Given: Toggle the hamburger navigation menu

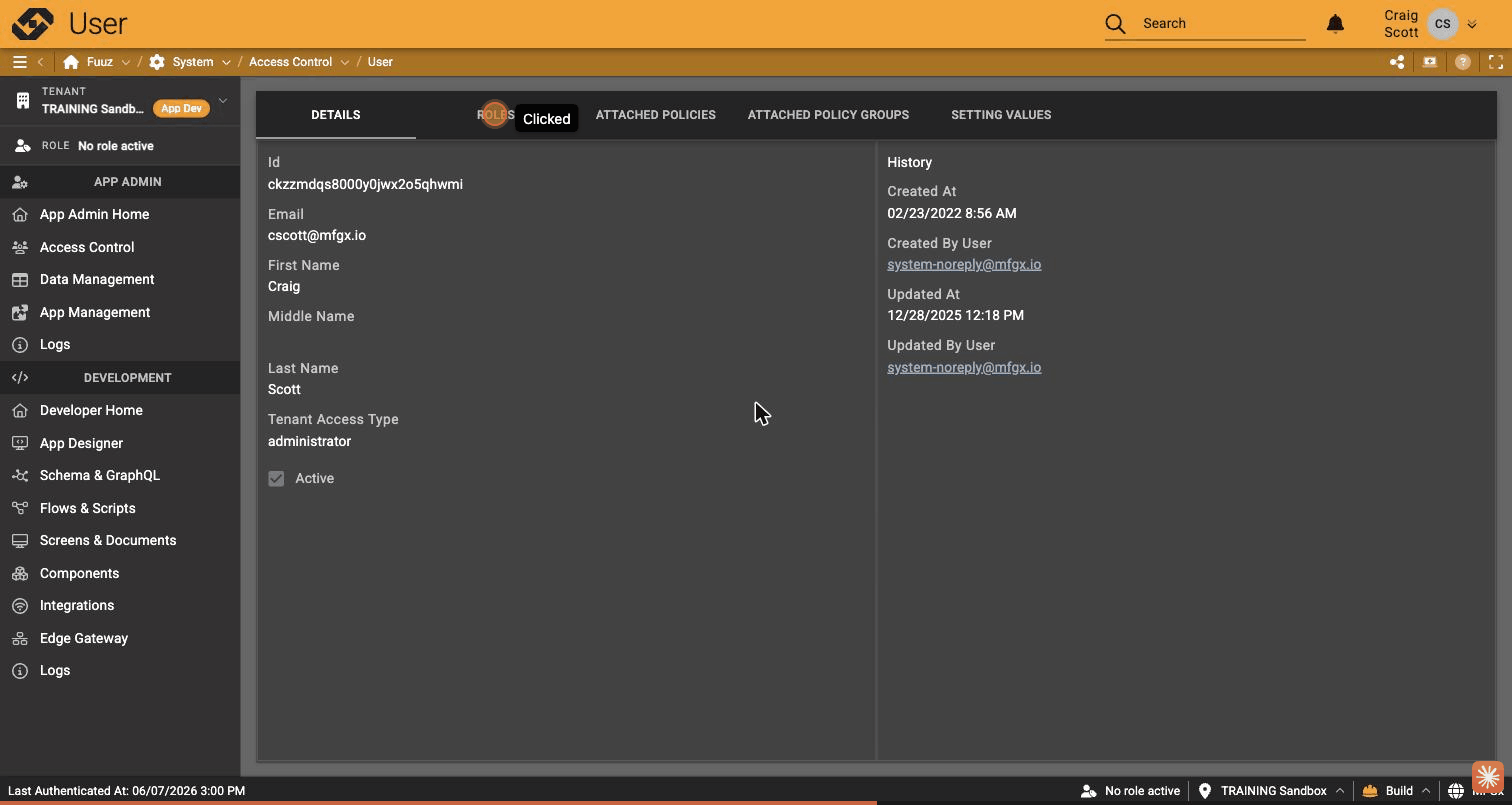Looking at the screenshot, I should click(19, 62).
